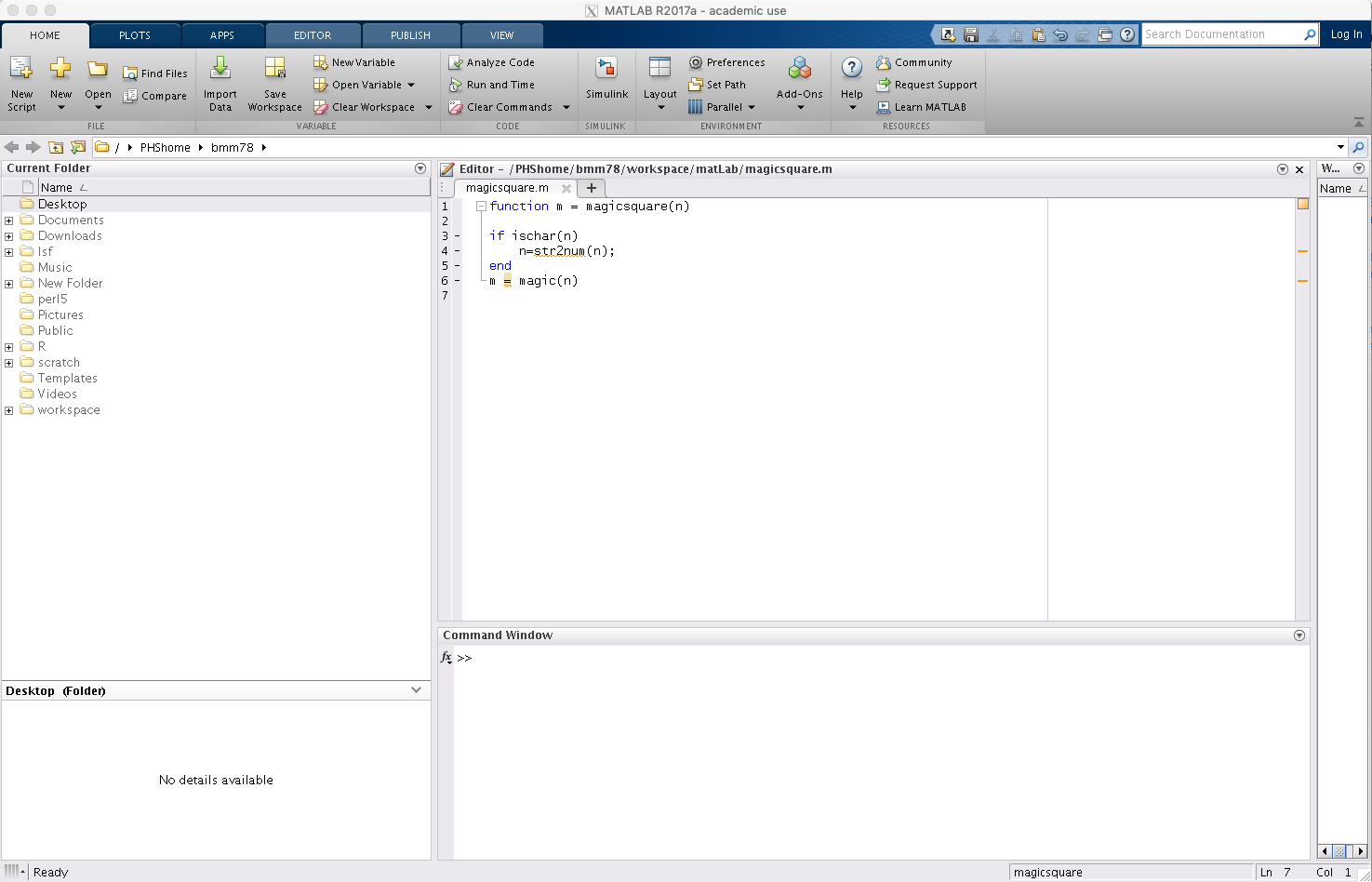Open the Clear Commands dropdown arrow

point(566,107)
